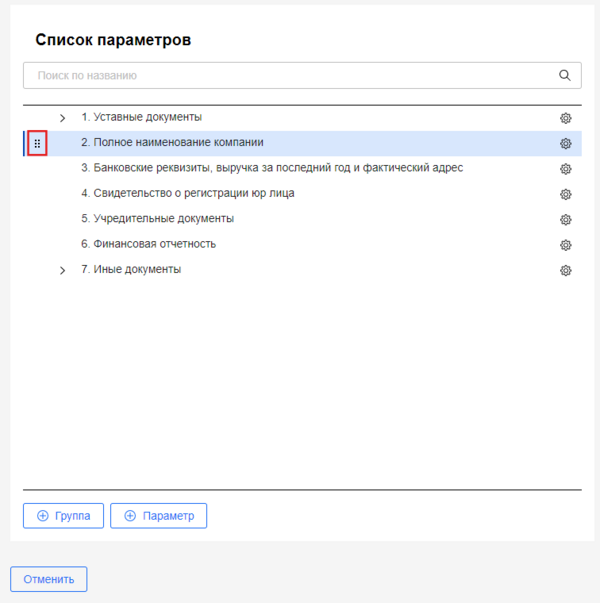Image resolution: width=600 pixels, height=603 pixels.
Task: Select Полное наименование компании item
Action: [x=172, y=143]
